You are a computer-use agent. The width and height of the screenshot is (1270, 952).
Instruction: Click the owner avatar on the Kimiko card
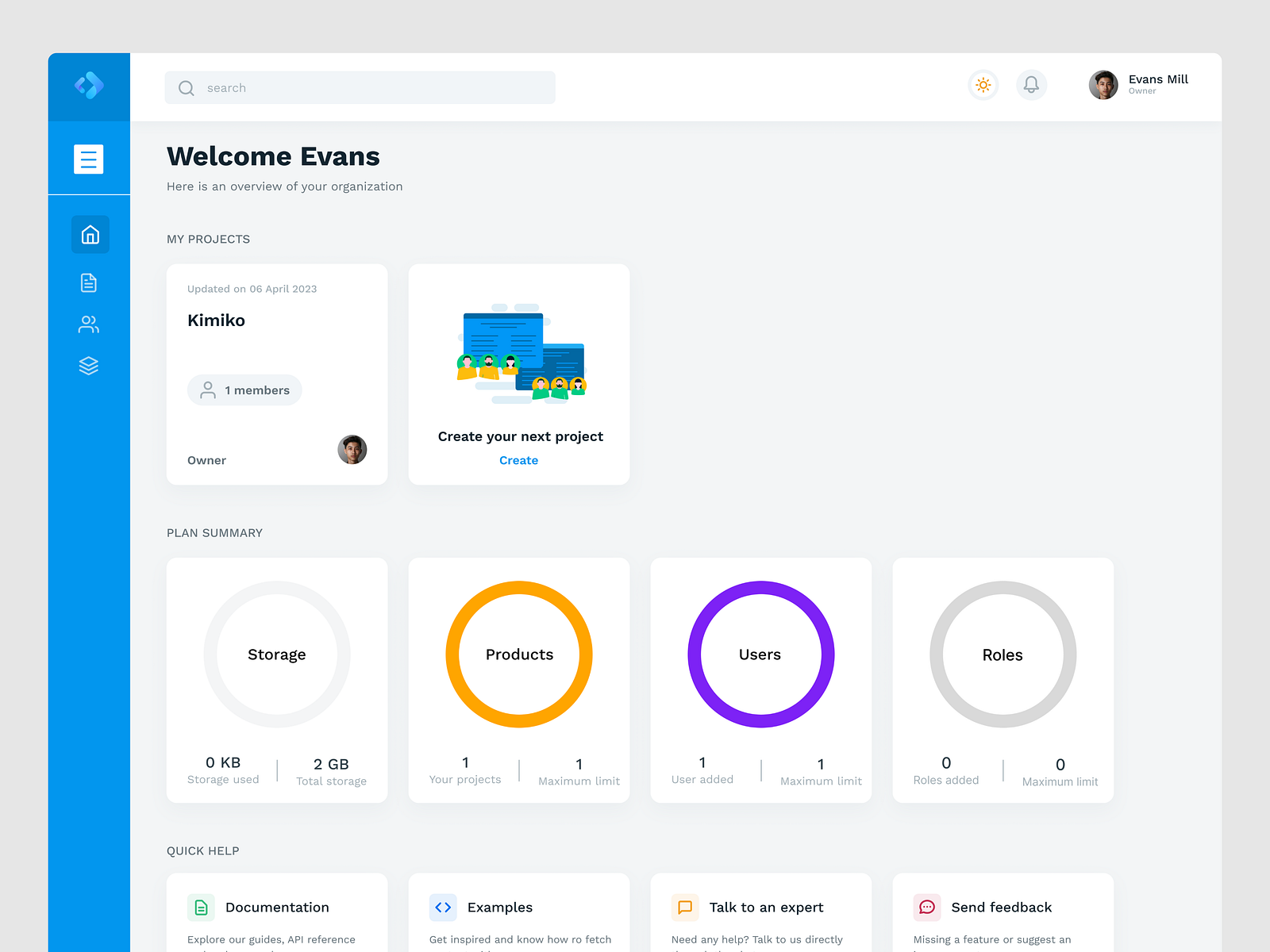[x=352, y=450]
